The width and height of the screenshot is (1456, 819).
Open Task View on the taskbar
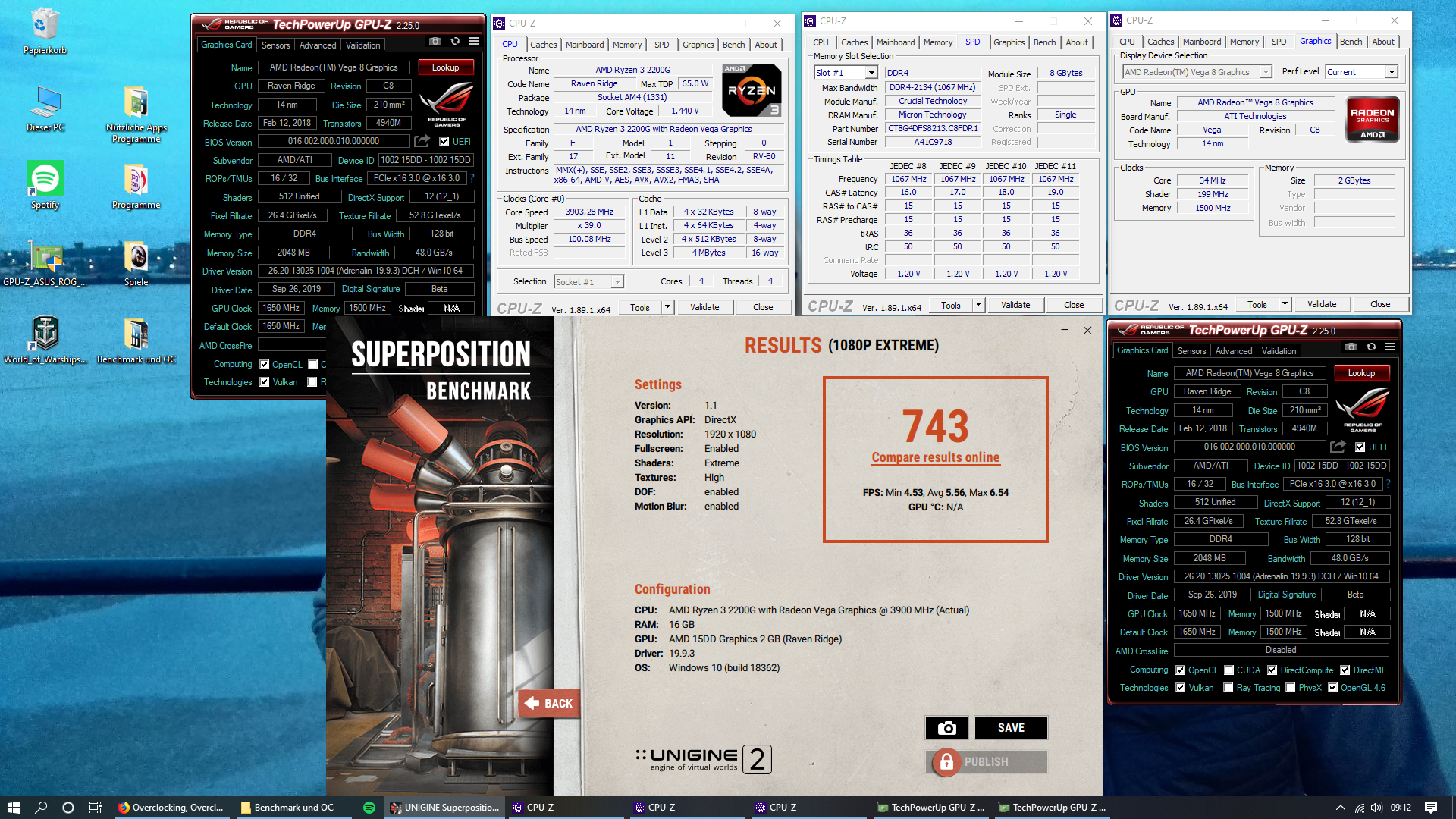click(96, 808)
